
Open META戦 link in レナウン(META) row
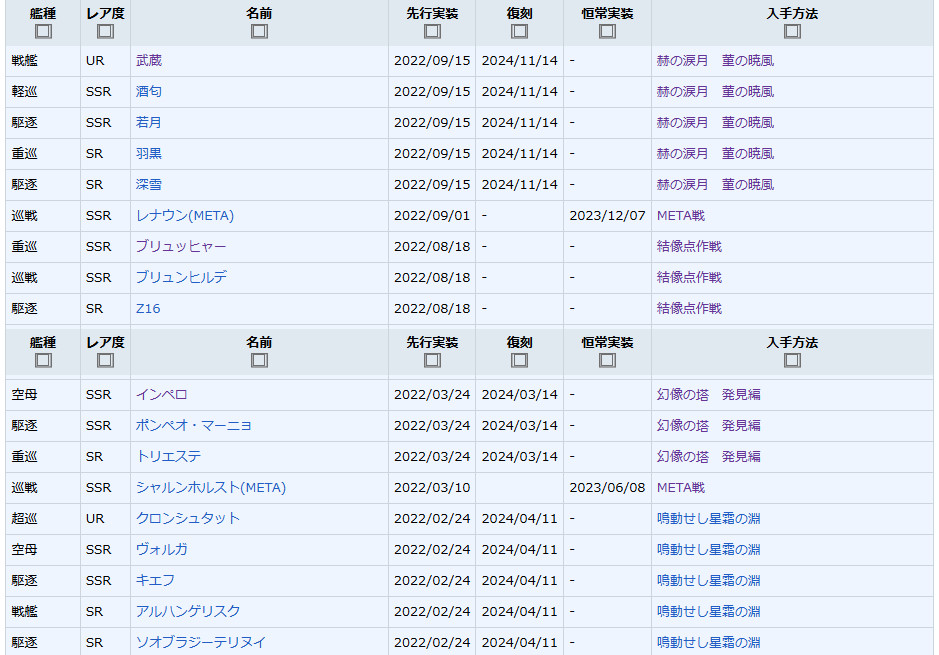[681, 216]
